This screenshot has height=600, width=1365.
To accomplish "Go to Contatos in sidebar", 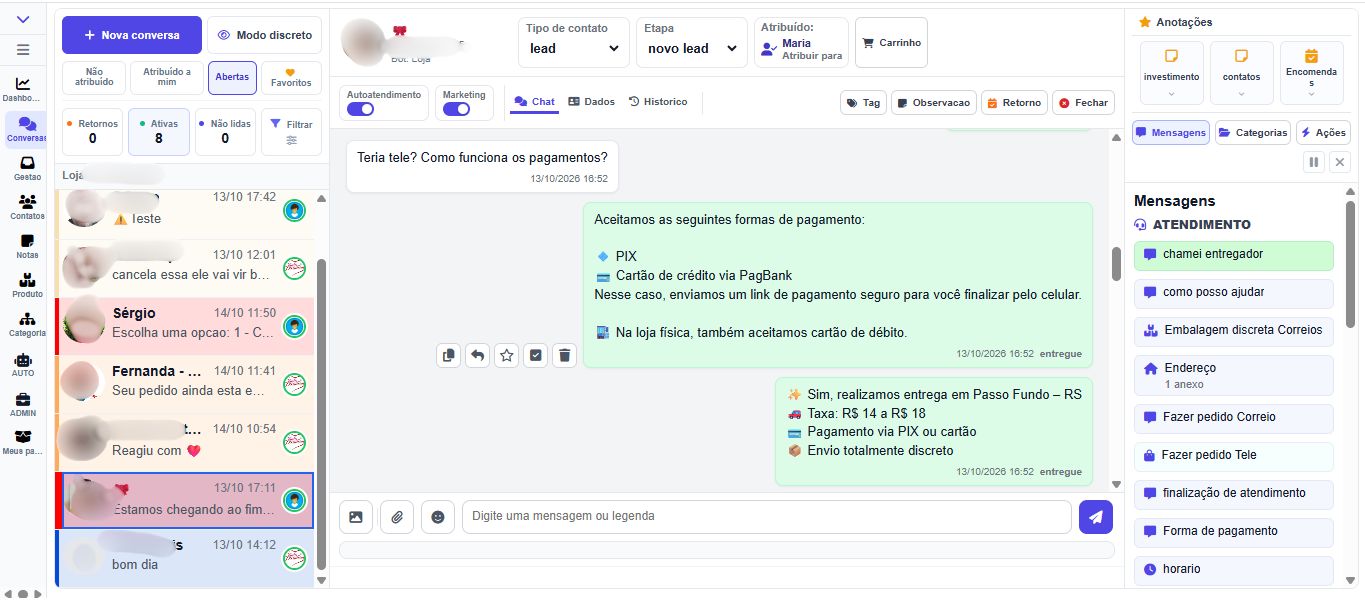I will [x=27, y=207].
